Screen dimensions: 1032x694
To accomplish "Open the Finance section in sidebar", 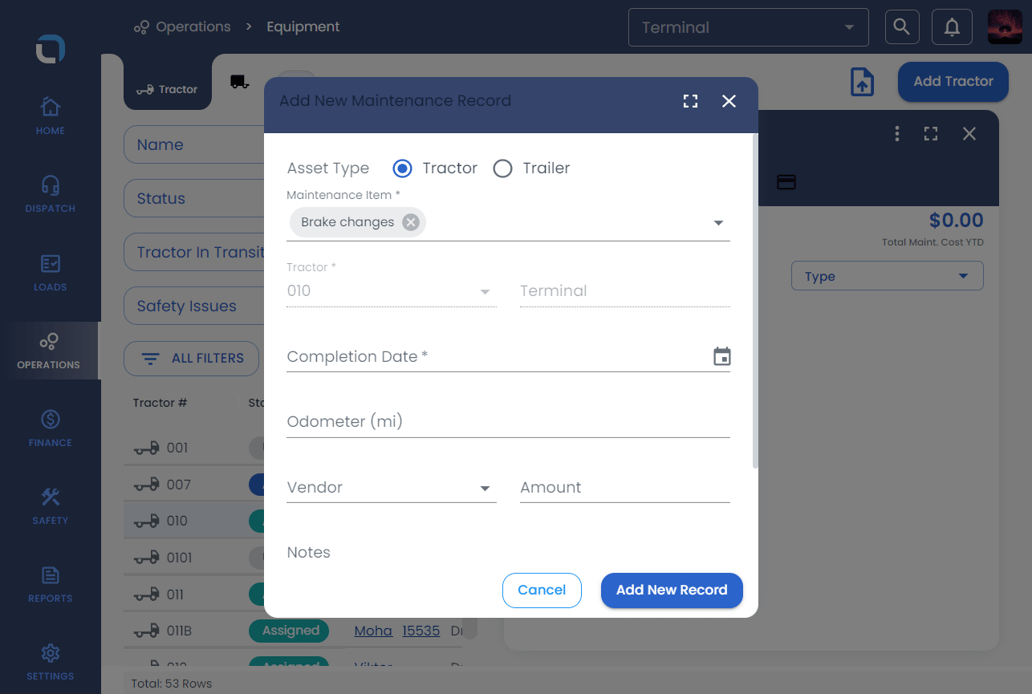I will pyautogui.click(x=50, y=428).
